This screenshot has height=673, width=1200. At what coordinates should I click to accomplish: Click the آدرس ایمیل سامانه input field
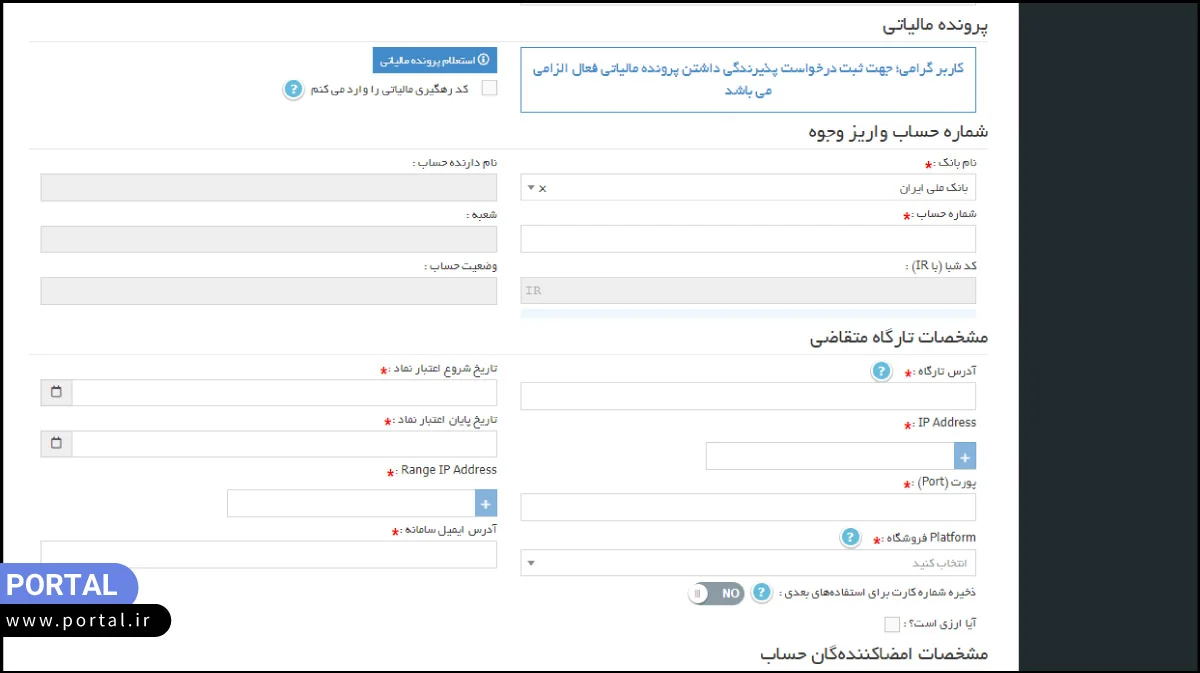click(x=268, y=555)
